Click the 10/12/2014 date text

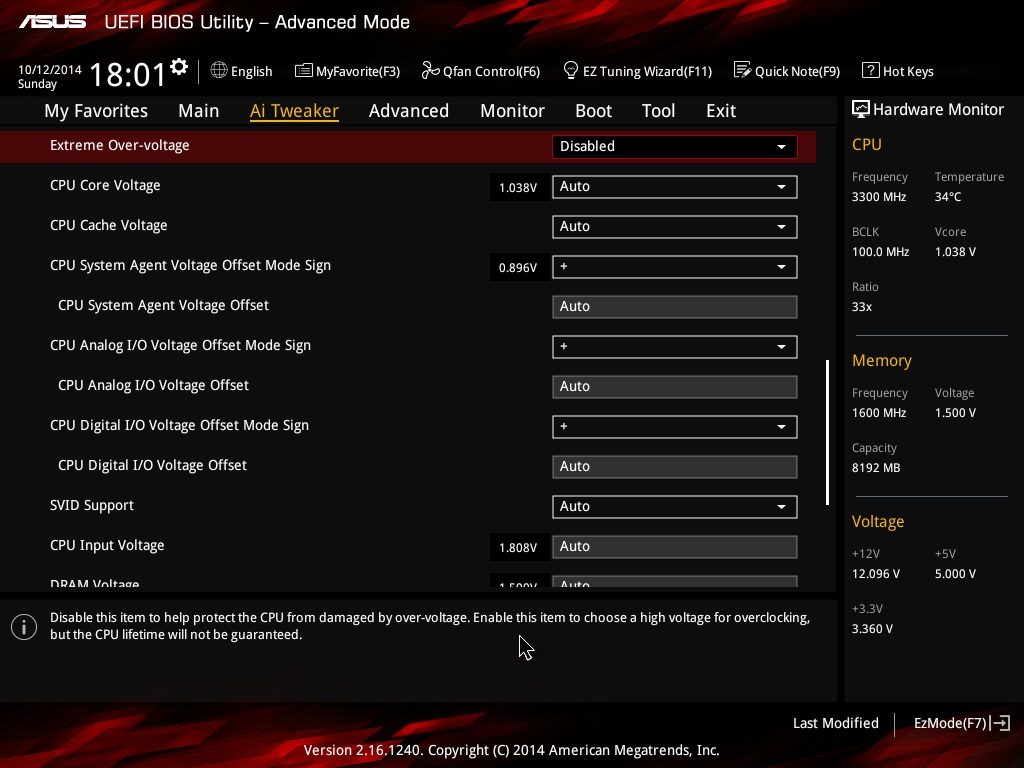click(x=50, y=70)
